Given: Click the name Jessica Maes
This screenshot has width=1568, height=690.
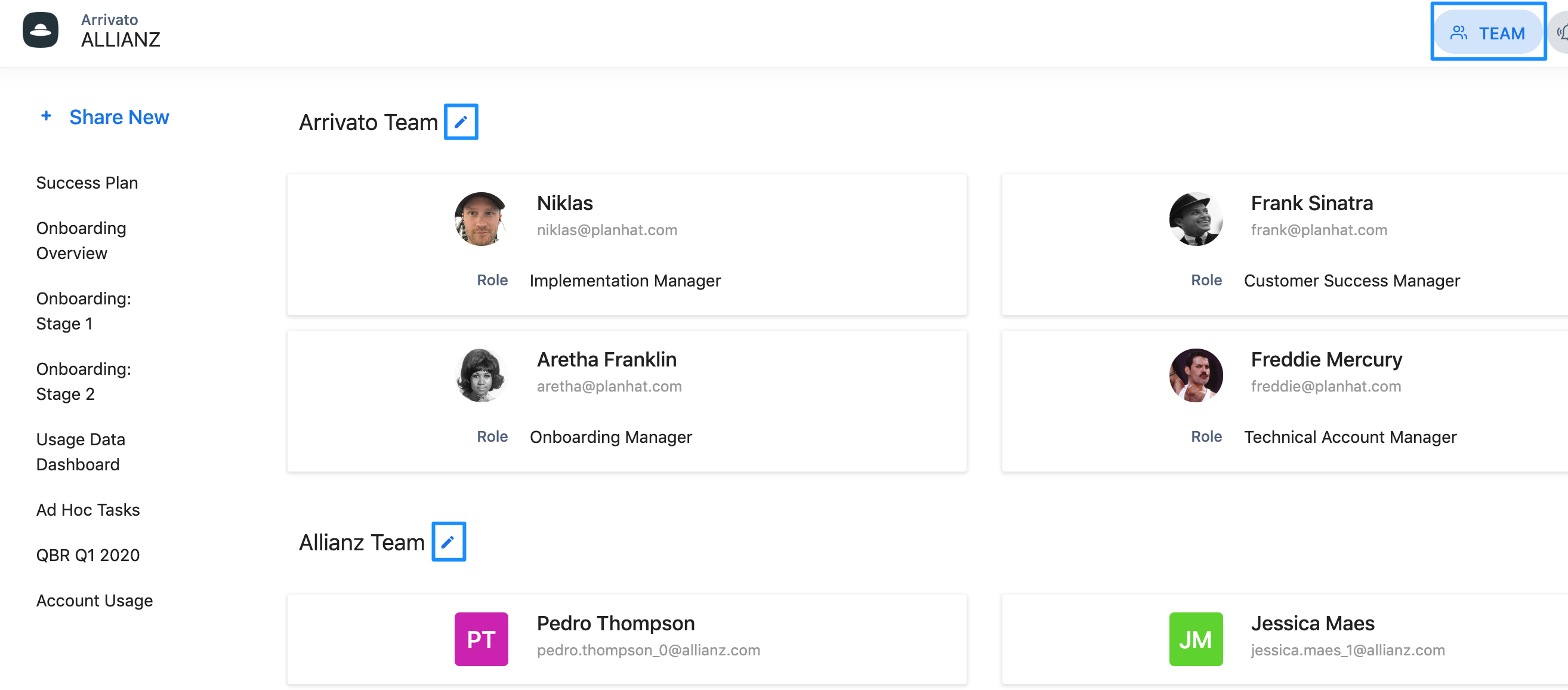Looking at the screenshot, I should click(x=1313, y=623).
